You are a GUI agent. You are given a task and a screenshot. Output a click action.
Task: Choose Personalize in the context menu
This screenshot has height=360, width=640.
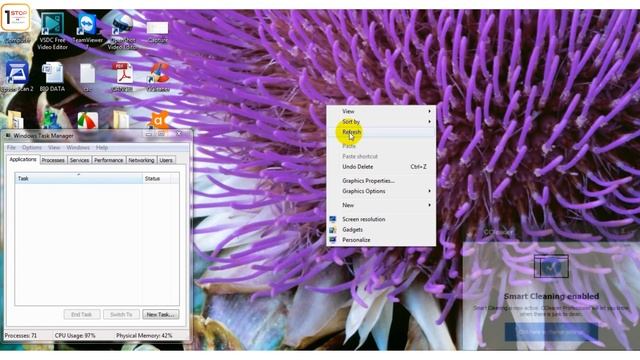[x=381, y=240]
